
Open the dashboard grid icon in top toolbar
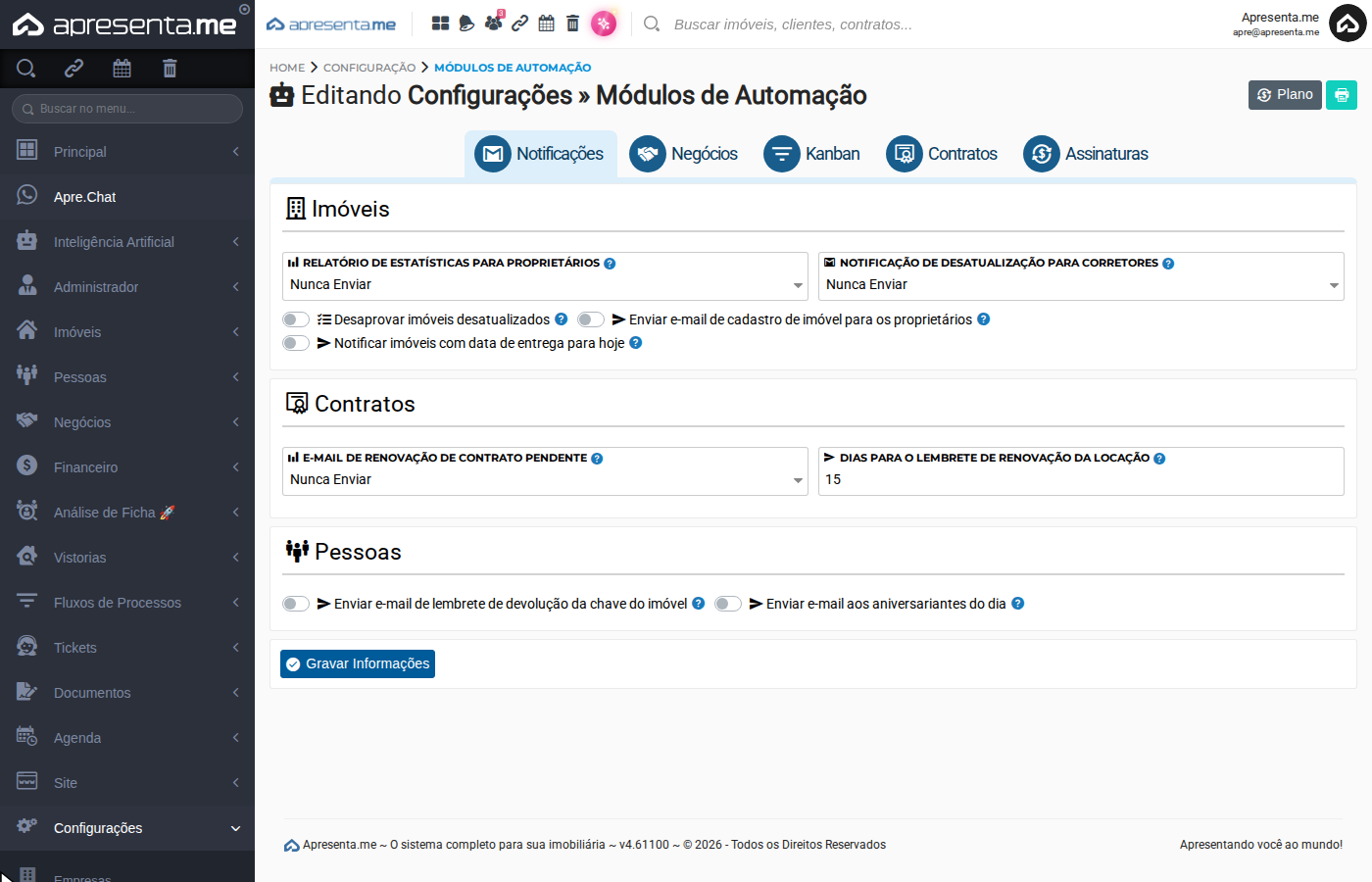click(x=441, y=24)
